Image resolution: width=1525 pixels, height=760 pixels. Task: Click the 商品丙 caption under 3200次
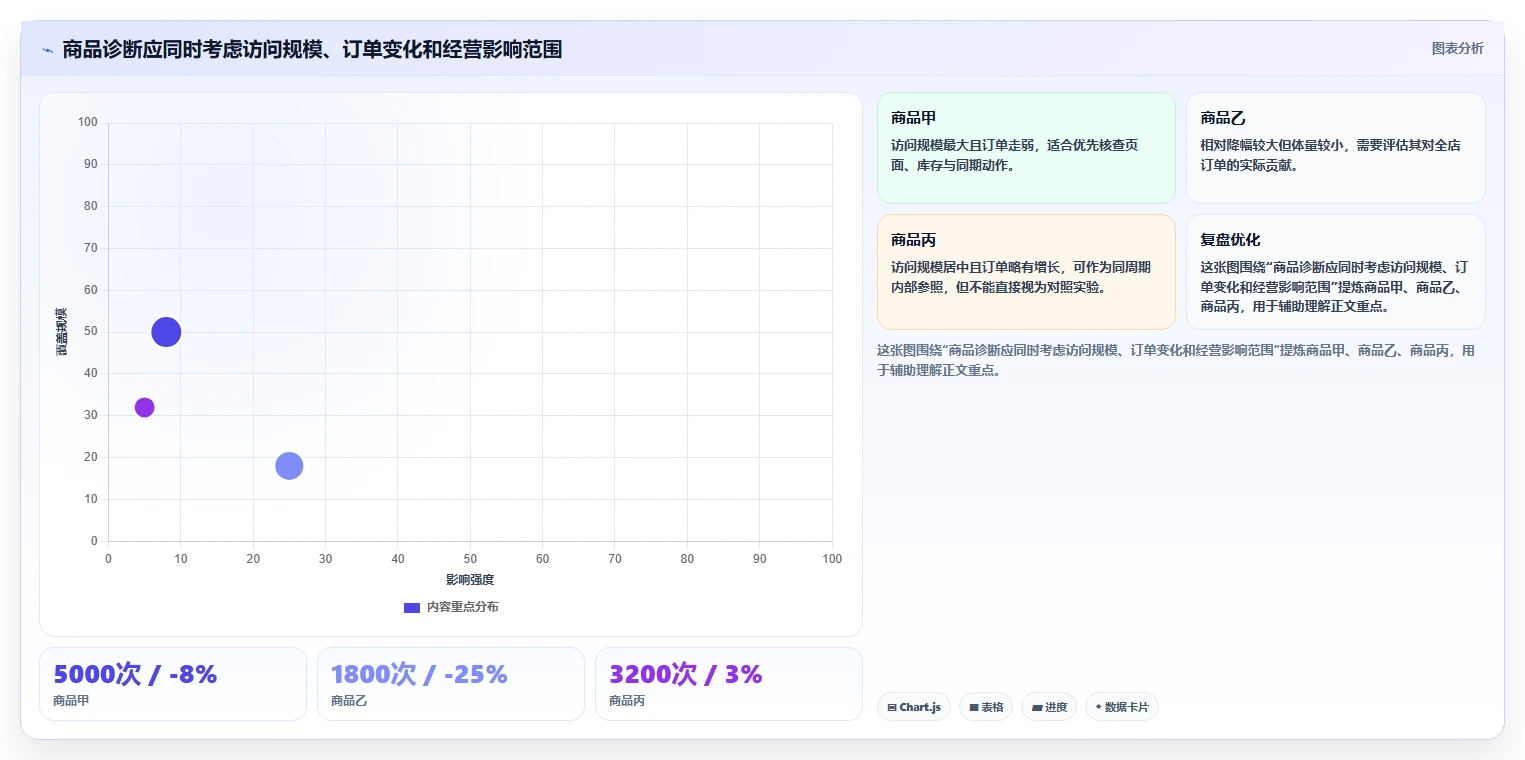[x=628, y=701]
